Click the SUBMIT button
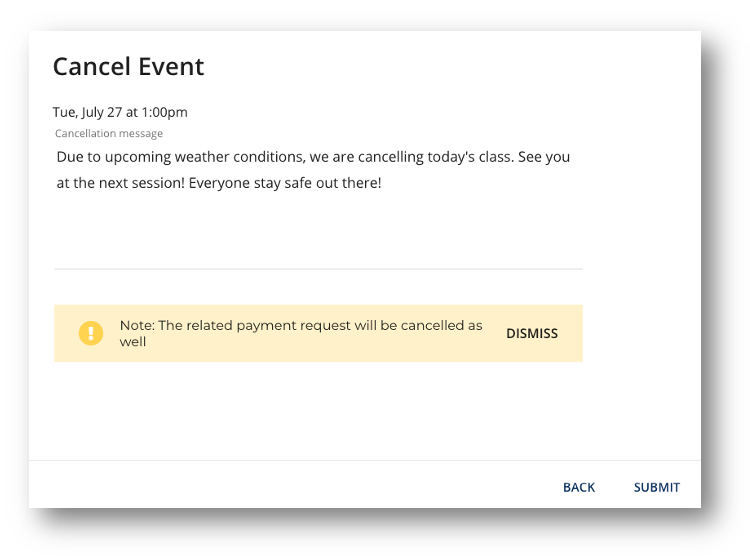The image size is (750, 556). click(656, 487)
